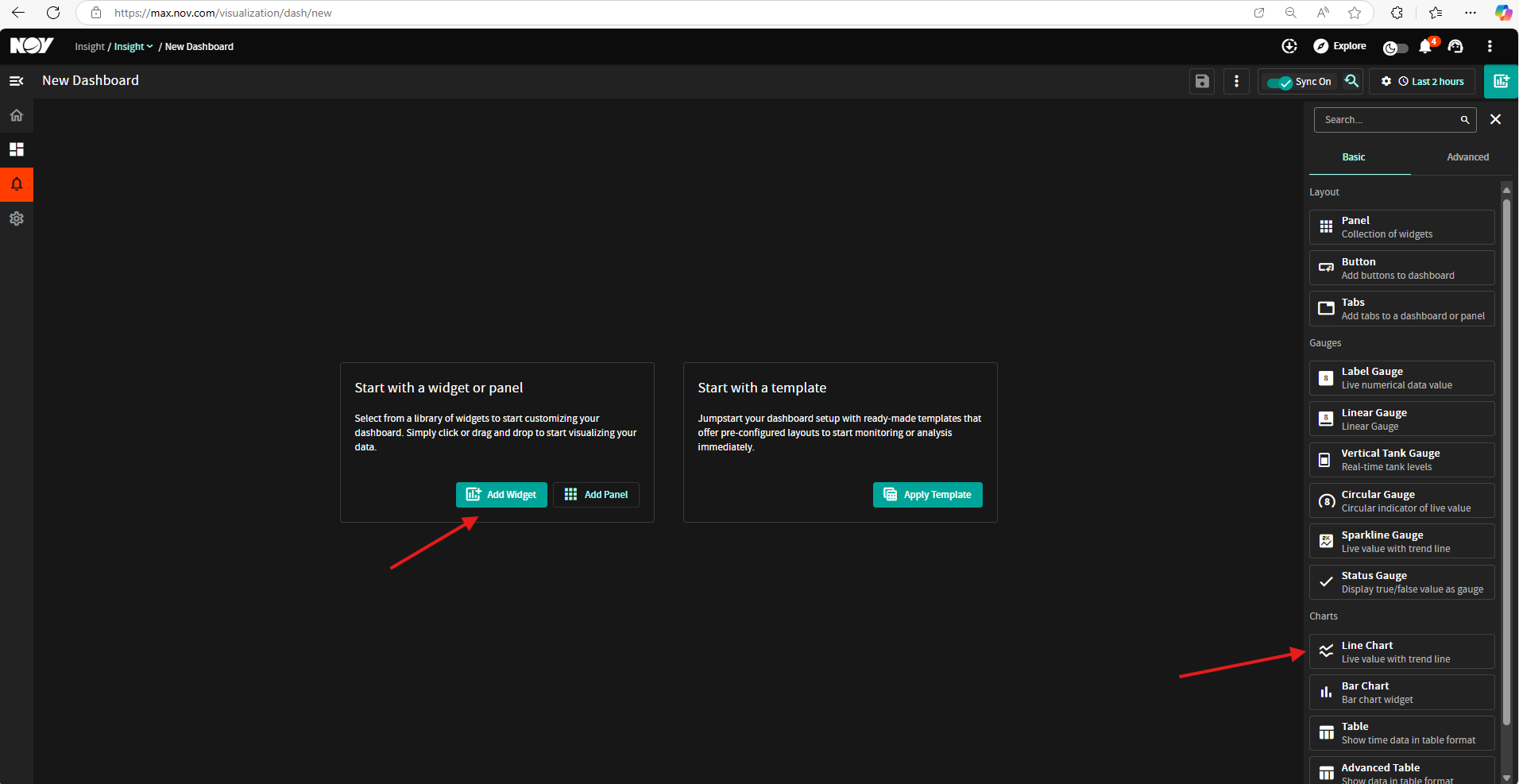Select the Tabs widget

pyautogui.click(x=1402, y=309)
